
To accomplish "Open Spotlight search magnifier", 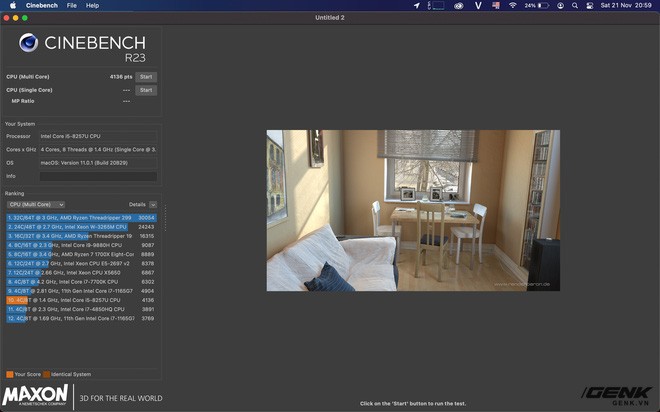I will point(575,5).
